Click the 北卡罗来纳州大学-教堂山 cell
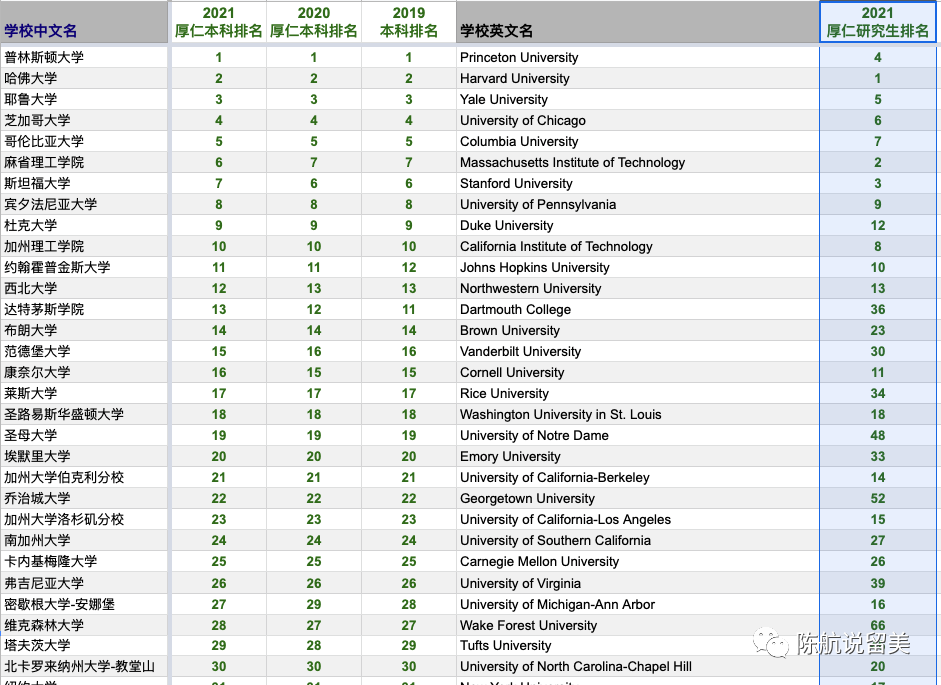 (x=79, y=666)
